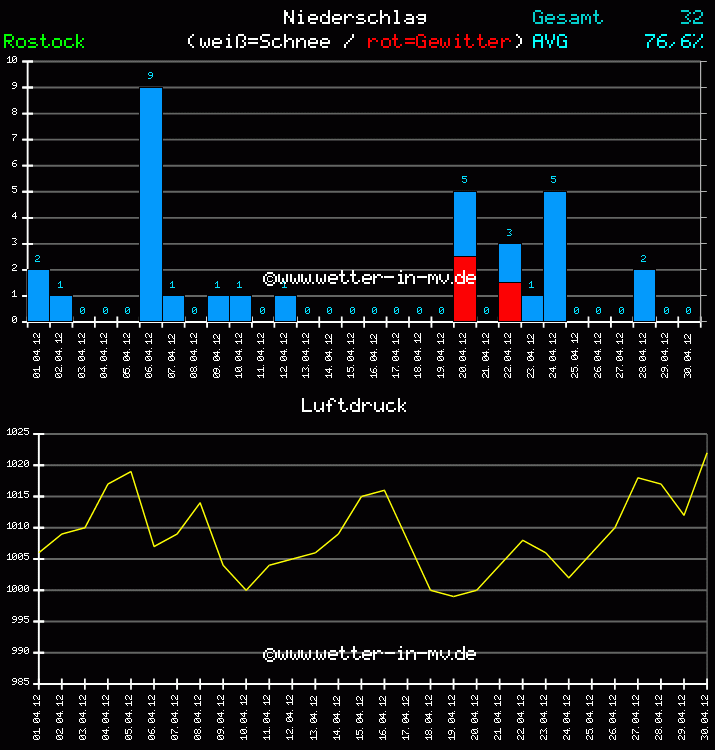Open the wetter-in-mv.de link in pressure chart
The image size is (715, 750).
(x=369, y=653)
